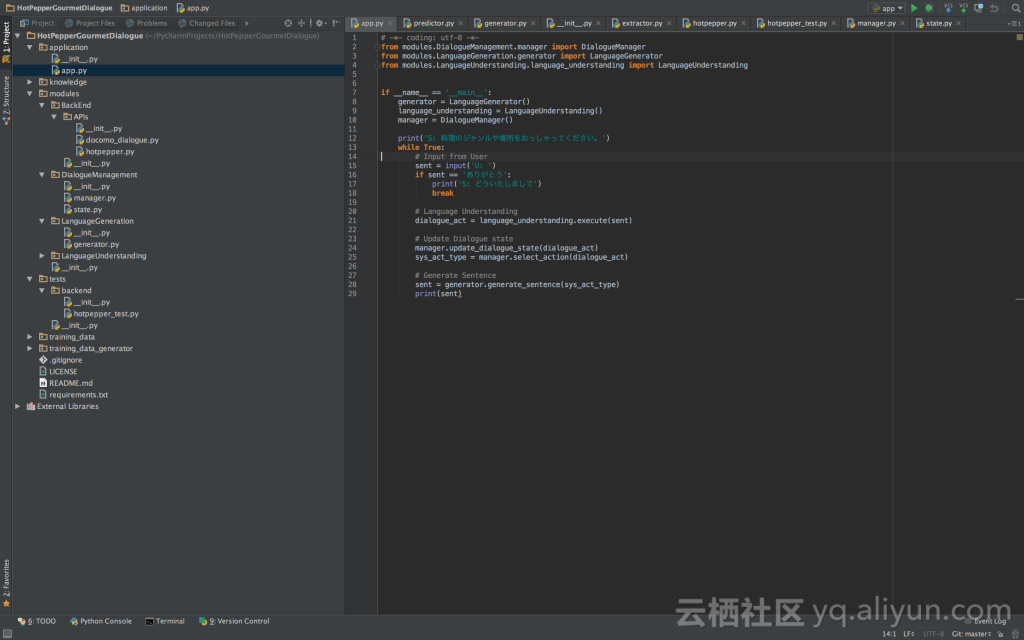Click the 14:1 cursor position indicator

point(889,633)
